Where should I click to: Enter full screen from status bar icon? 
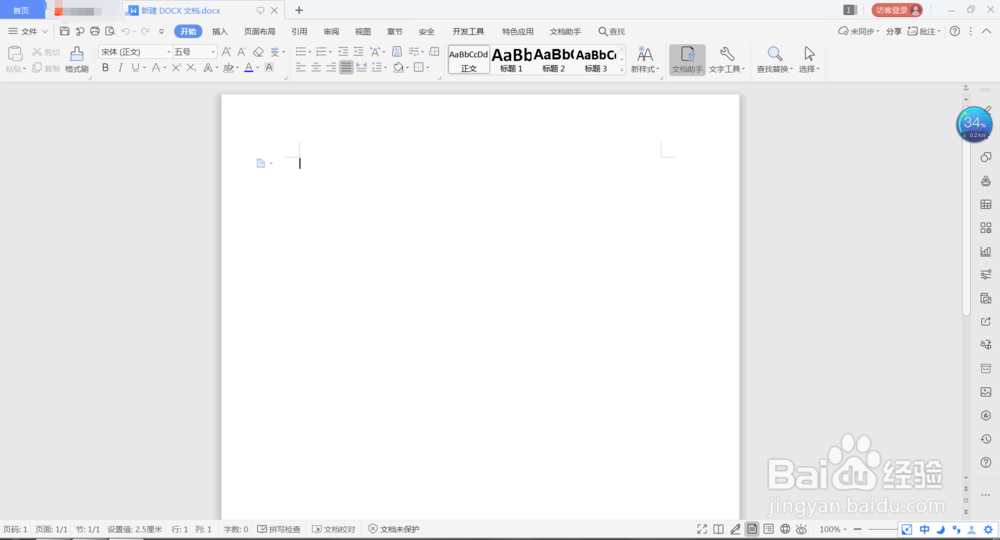click(x=702, y=529)
